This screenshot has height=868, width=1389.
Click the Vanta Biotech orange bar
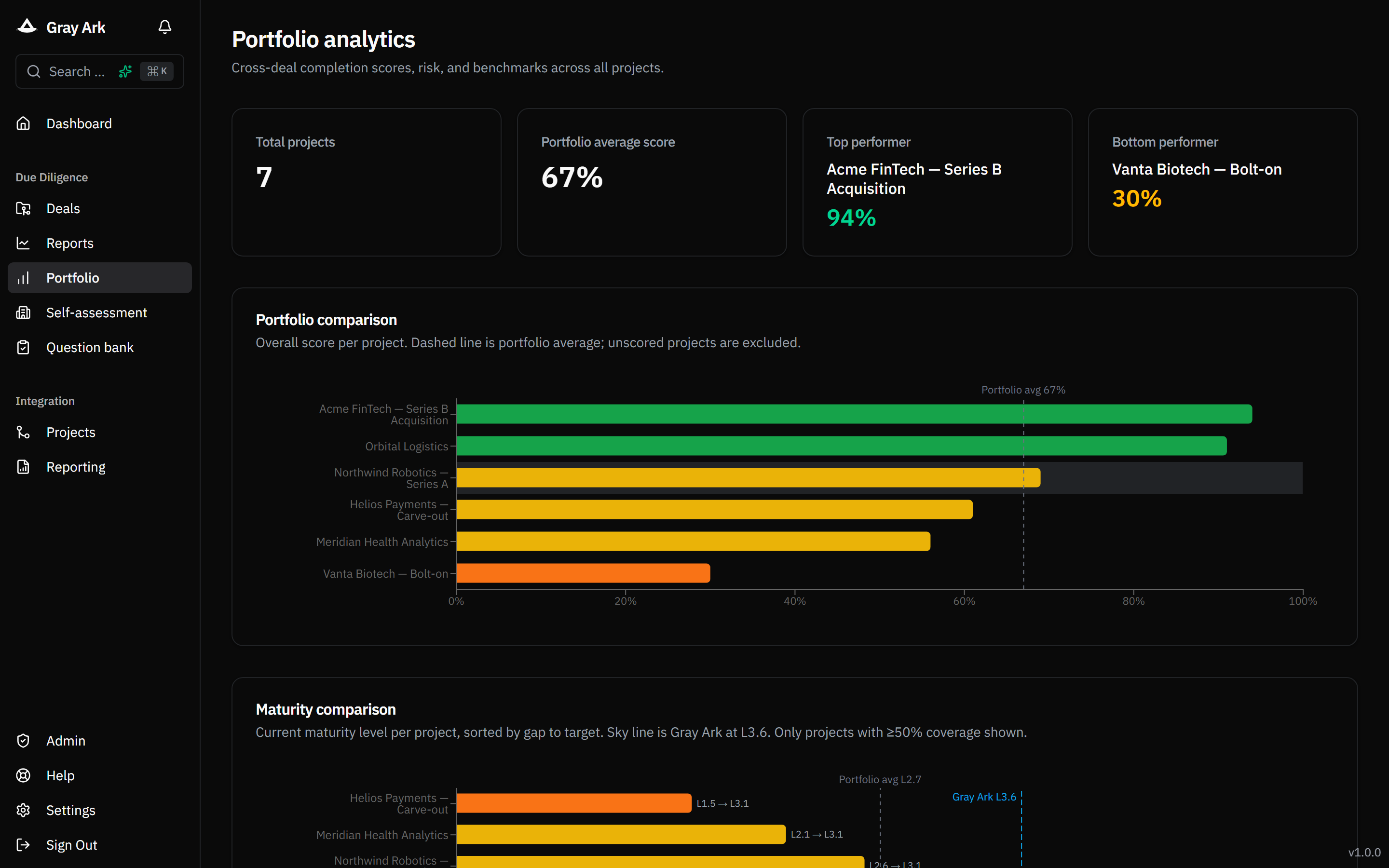click(583, 573)
